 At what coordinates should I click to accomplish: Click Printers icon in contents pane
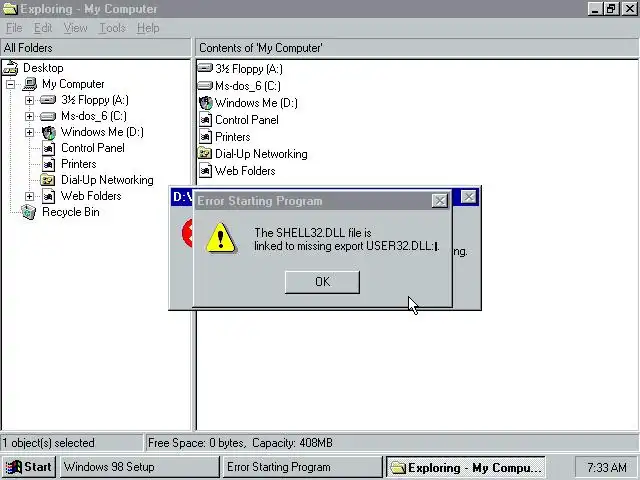pyautogui.click(x=205, y=137)
